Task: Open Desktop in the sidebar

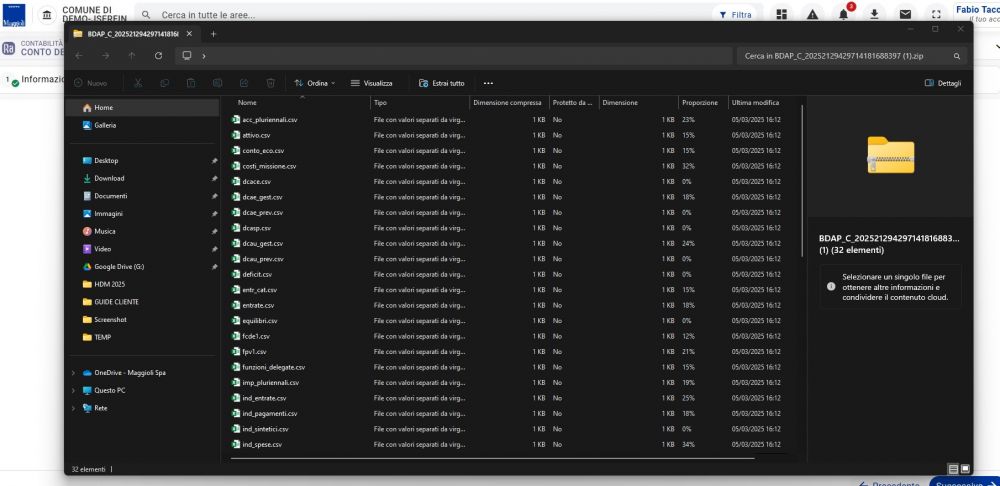Action: (143, 161)
